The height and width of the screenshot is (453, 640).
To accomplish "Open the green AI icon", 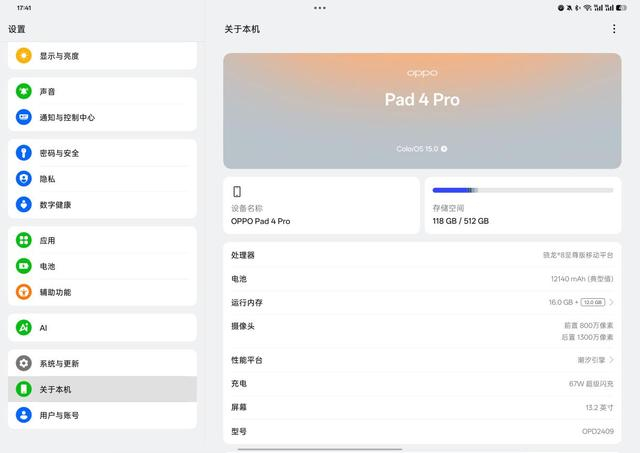I will click(x=24, y=327).
